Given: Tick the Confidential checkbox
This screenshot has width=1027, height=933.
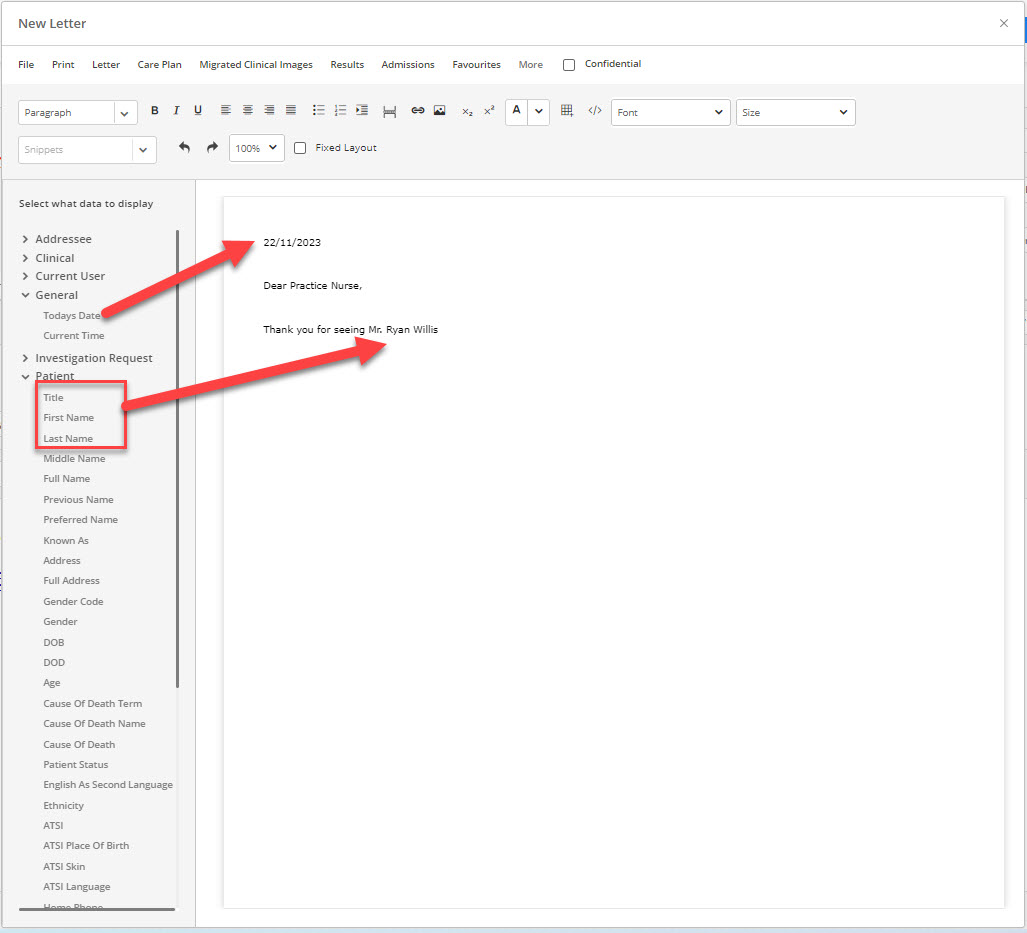Looking at the screenshot, I should 569,65.
